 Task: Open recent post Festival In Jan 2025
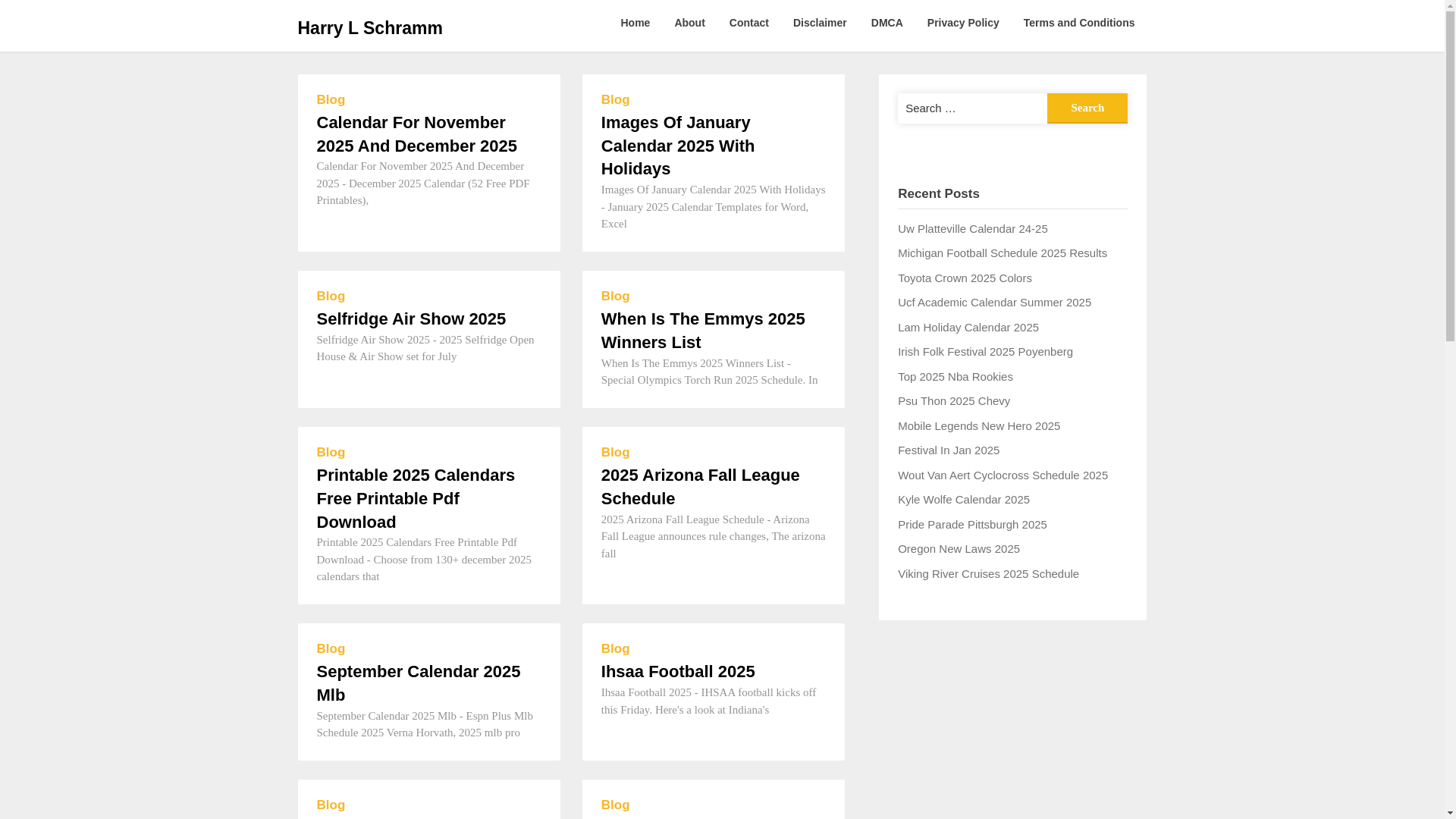948,450
